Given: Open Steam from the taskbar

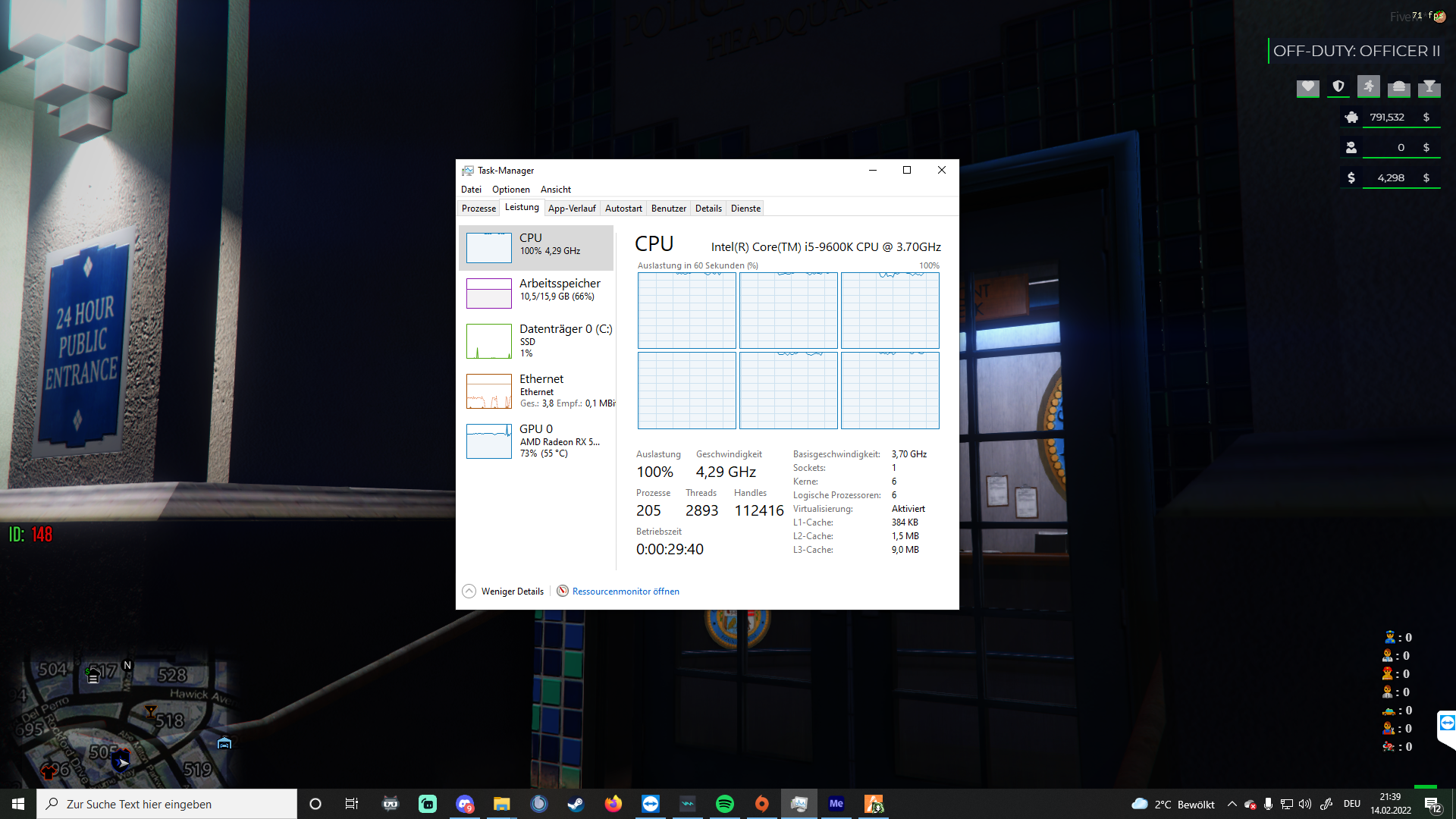Looking at the screenshot, I should click(576, 804).
